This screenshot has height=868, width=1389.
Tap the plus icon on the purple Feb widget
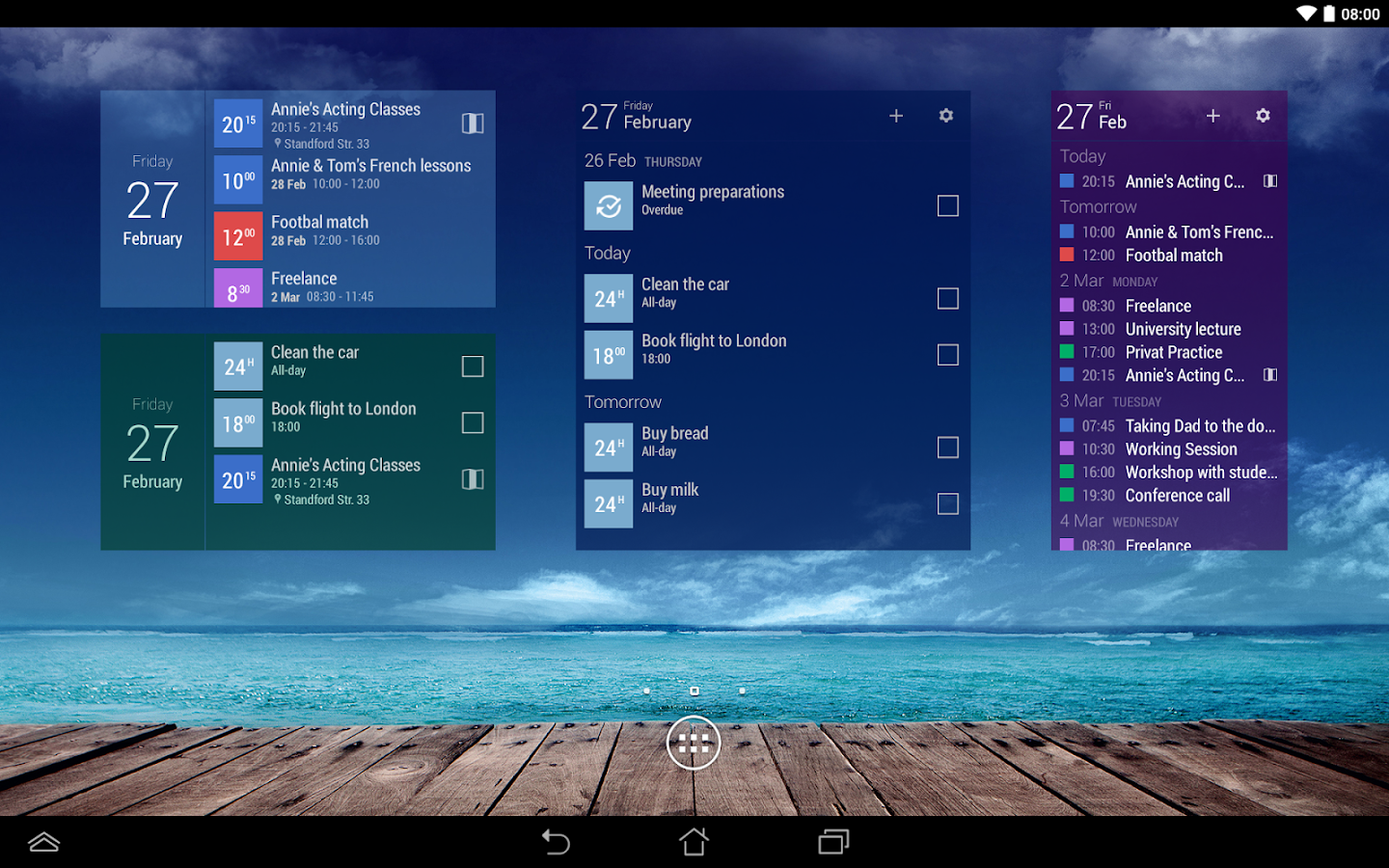click(x=1212, y=115)
